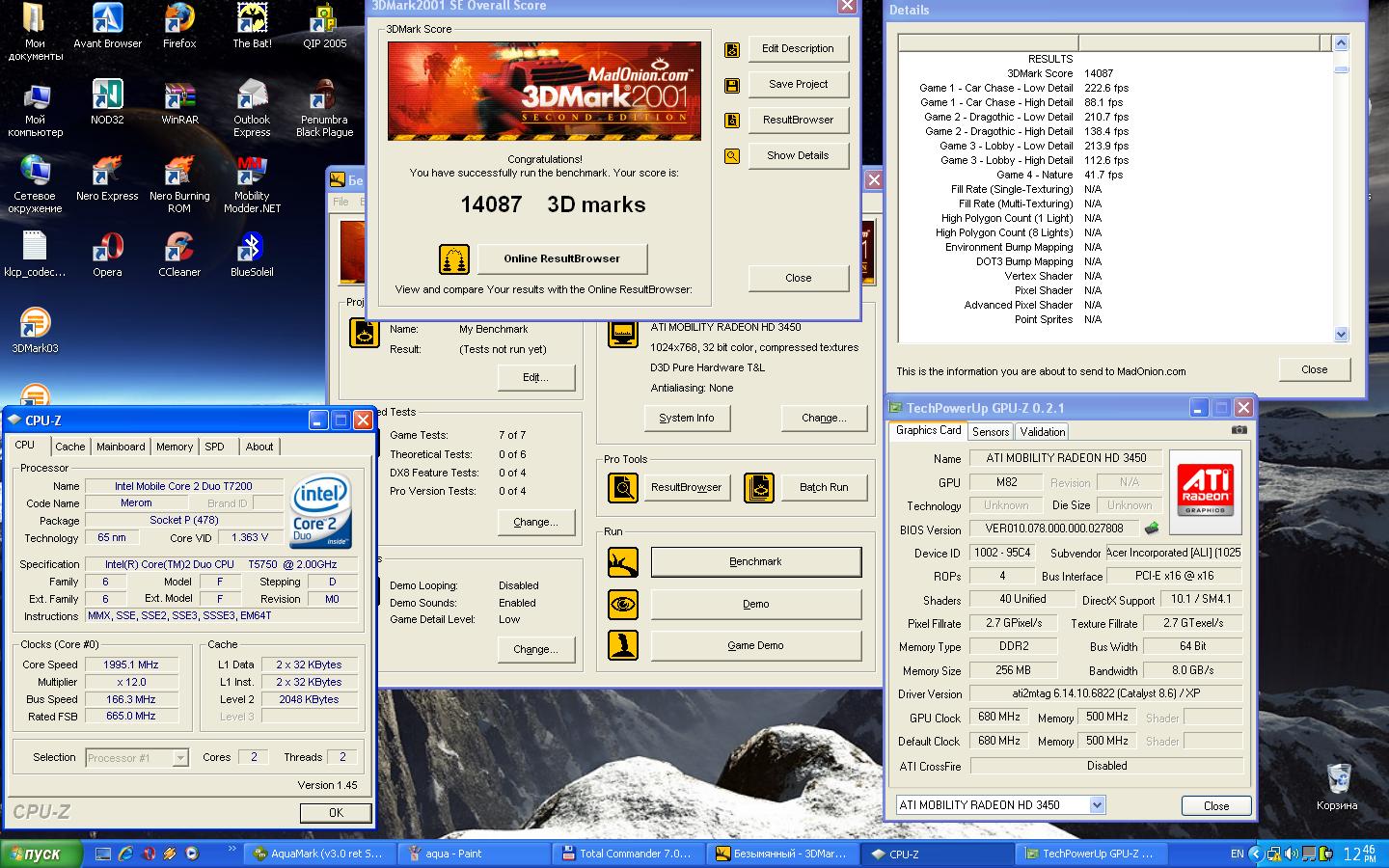Click the EN language indicator
The height and width of the screenshot is (868, 1389).
click(1237, 854)
